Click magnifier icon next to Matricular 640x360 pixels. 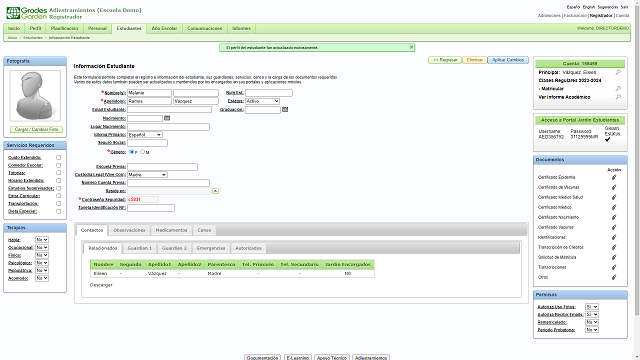pos(618,89)
